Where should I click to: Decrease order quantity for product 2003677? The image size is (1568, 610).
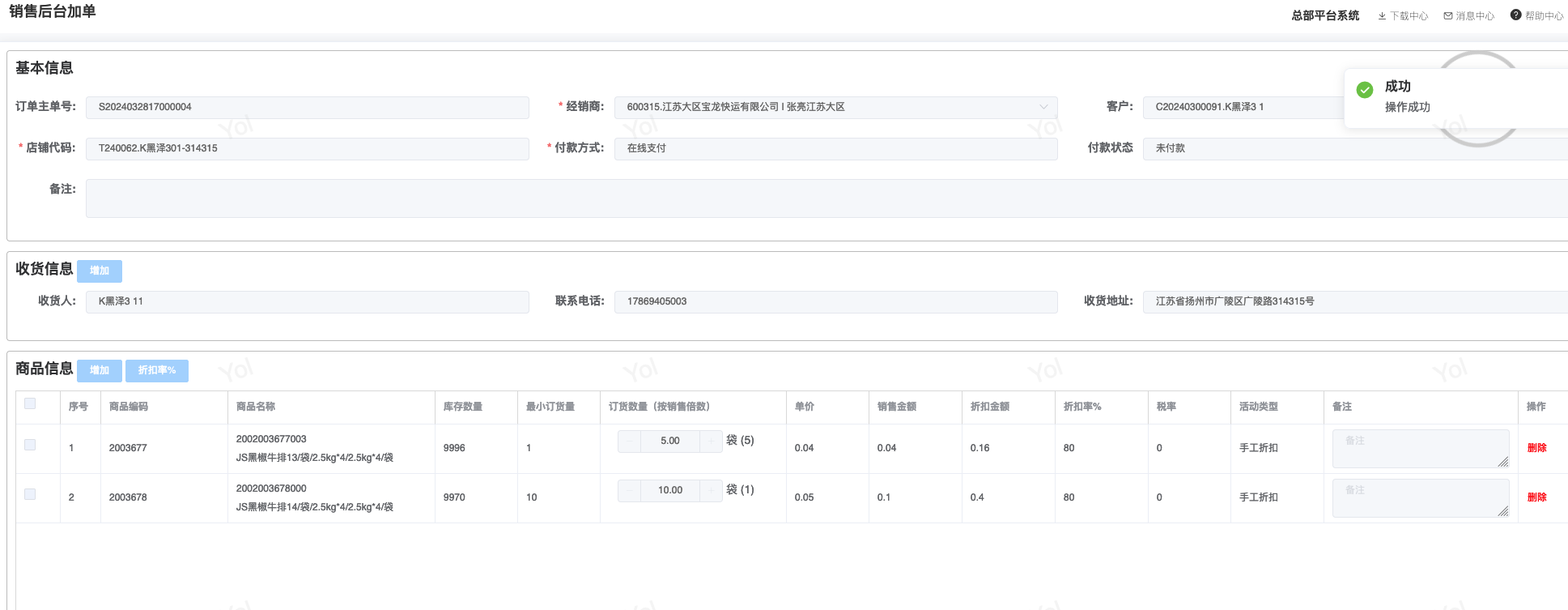(x=629, y=442)
